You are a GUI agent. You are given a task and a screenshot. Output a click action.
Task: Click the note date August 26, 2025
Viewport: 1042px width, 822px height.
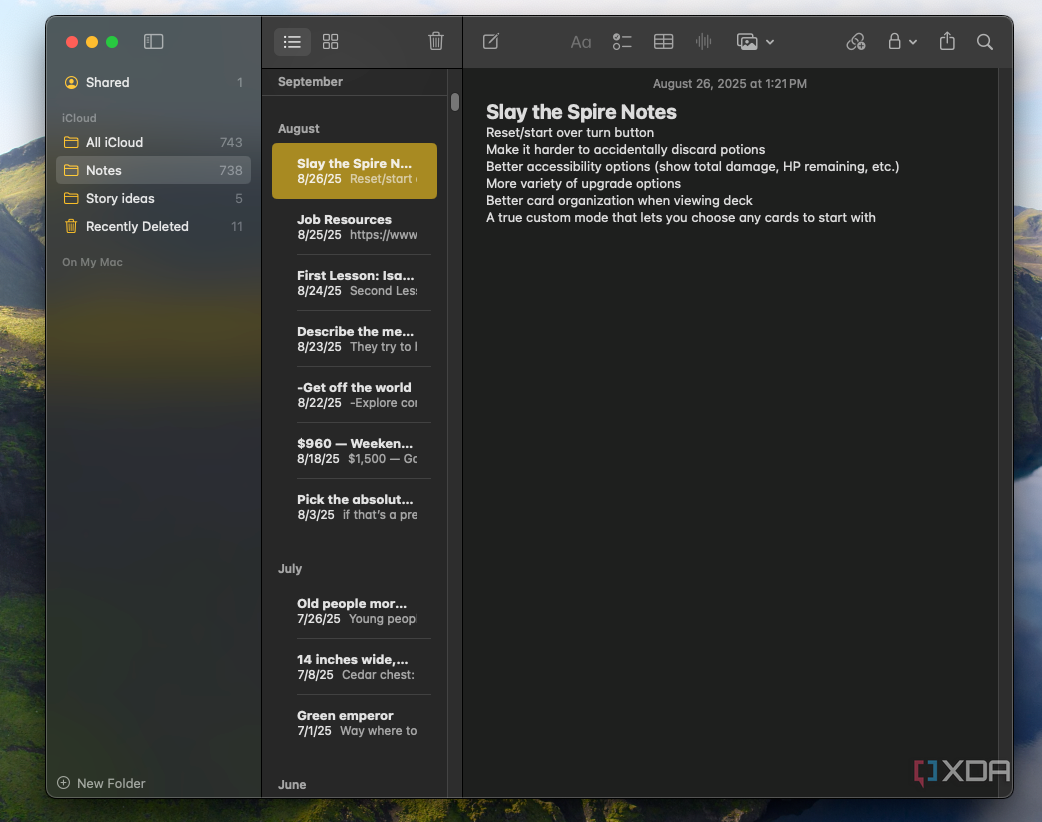point(730,84)
